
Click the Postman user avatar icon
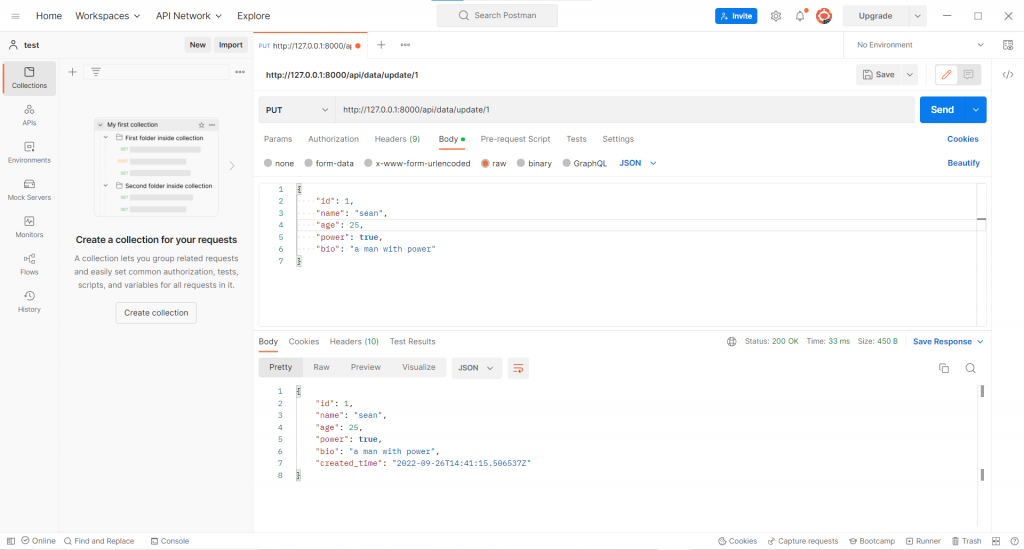point(824,16)
